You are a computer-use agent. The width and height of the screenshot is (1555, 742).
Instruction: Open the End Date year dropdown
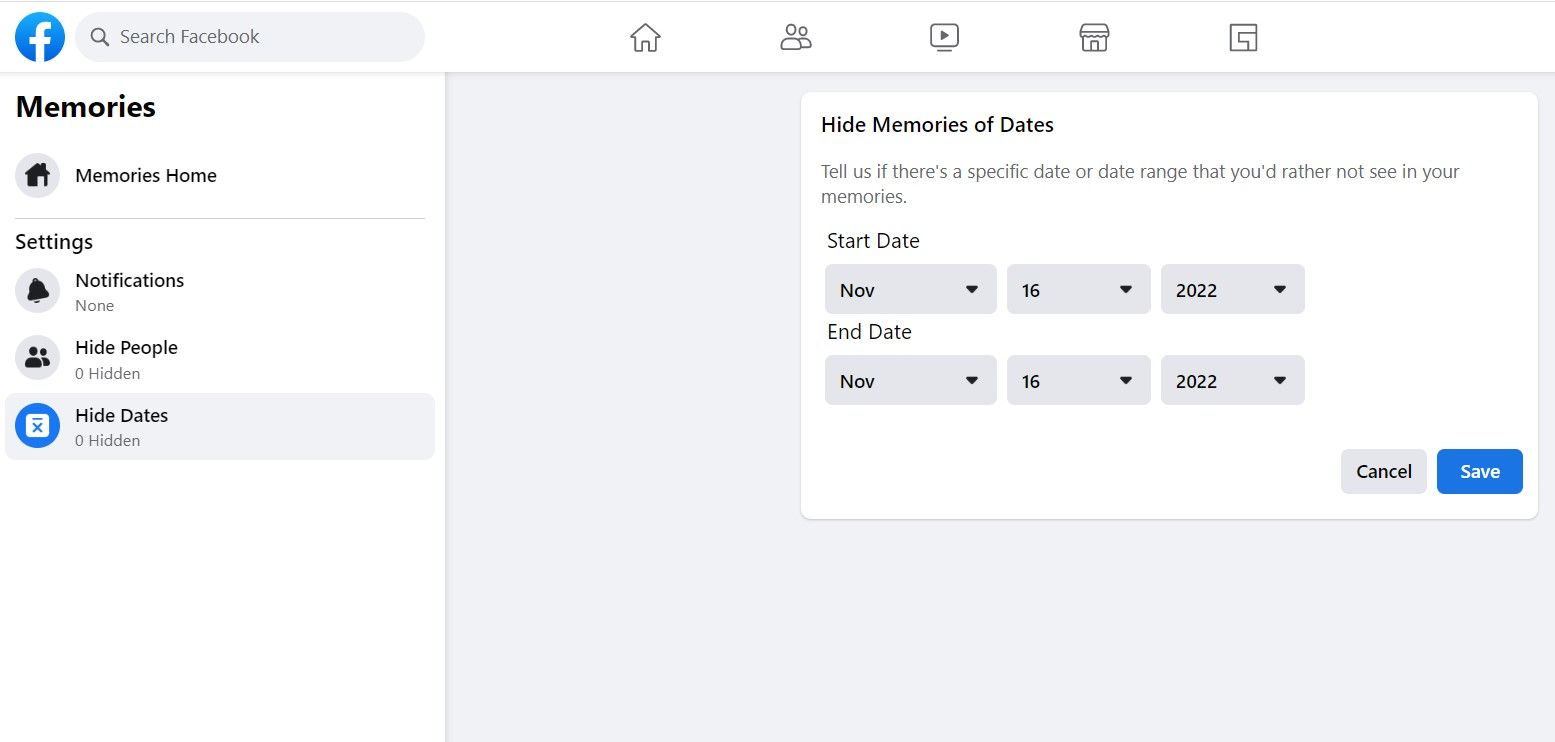click(1232, 381)
